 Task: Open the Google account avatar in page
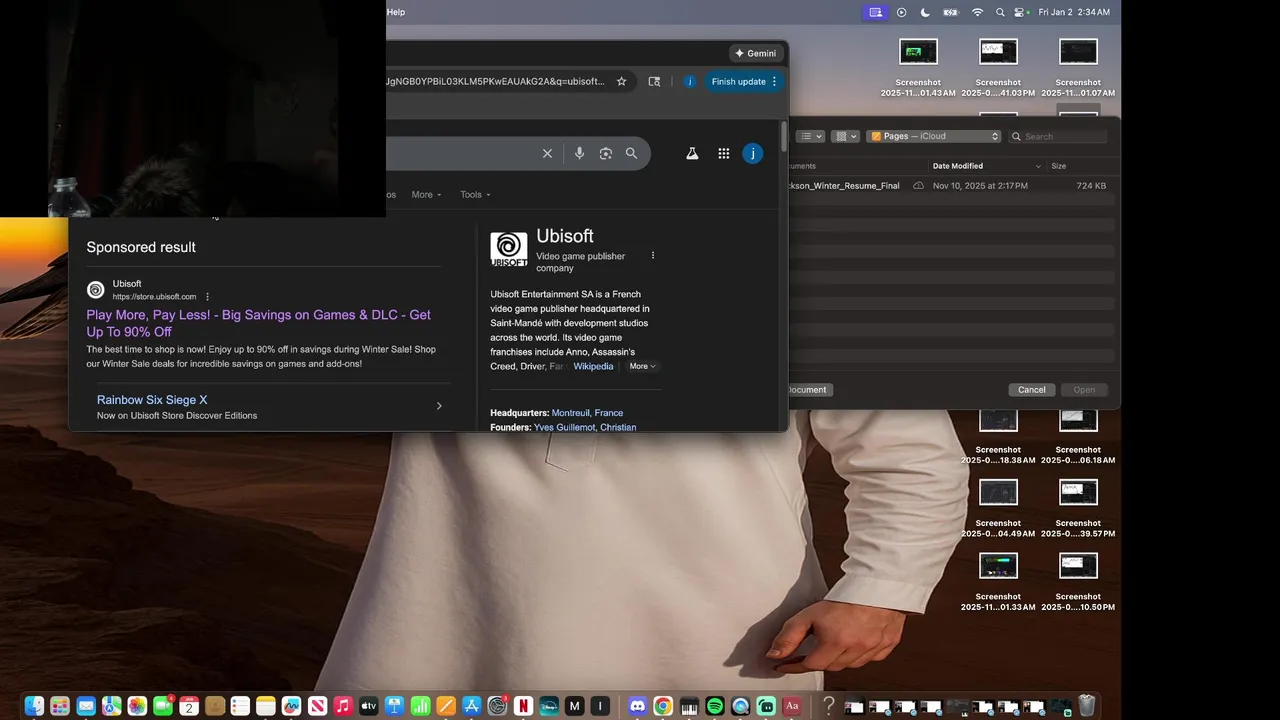[x=753, y=153]
